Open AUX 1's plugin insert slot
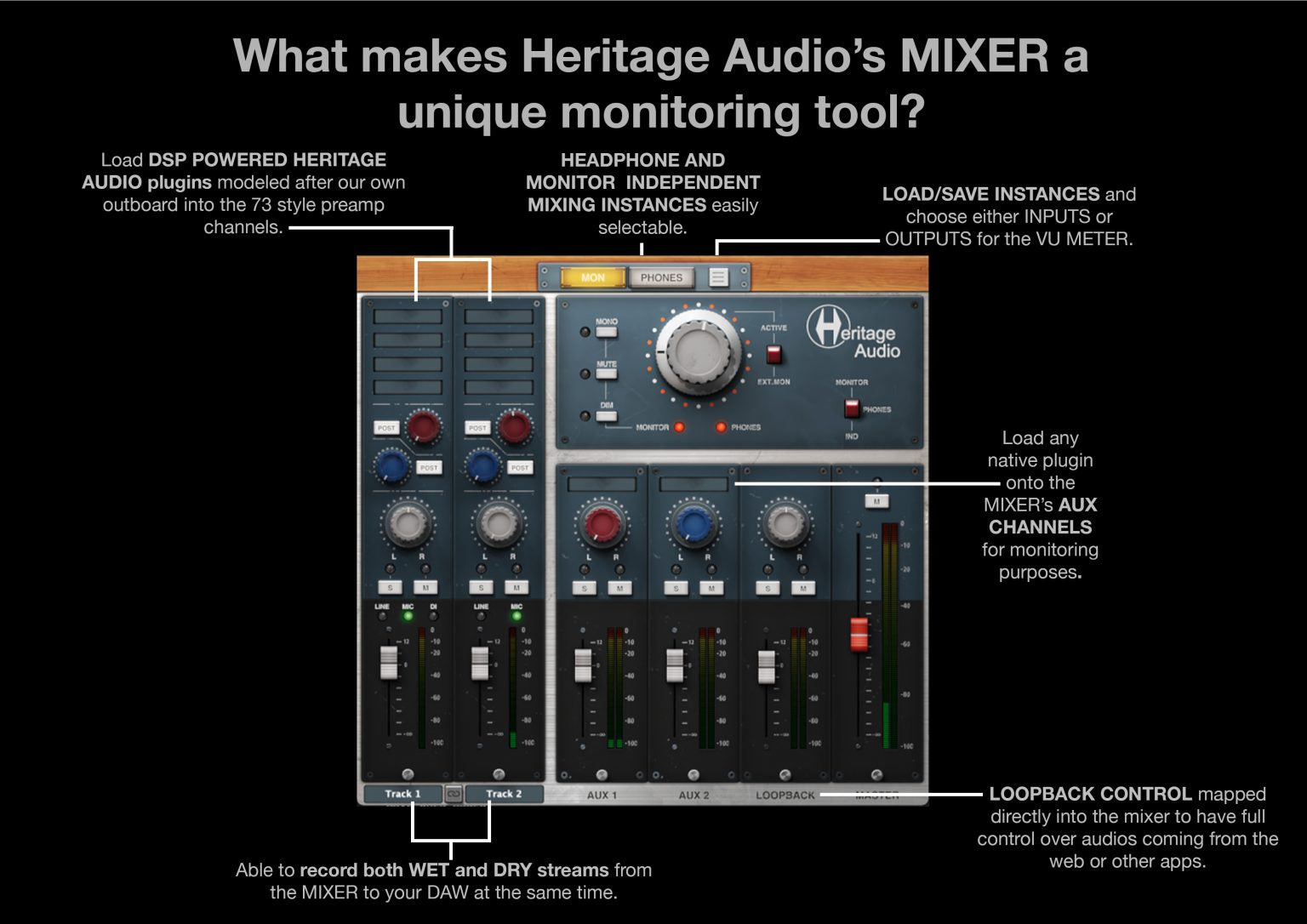Screen dimensions: 1307x924 coord(602,484)
